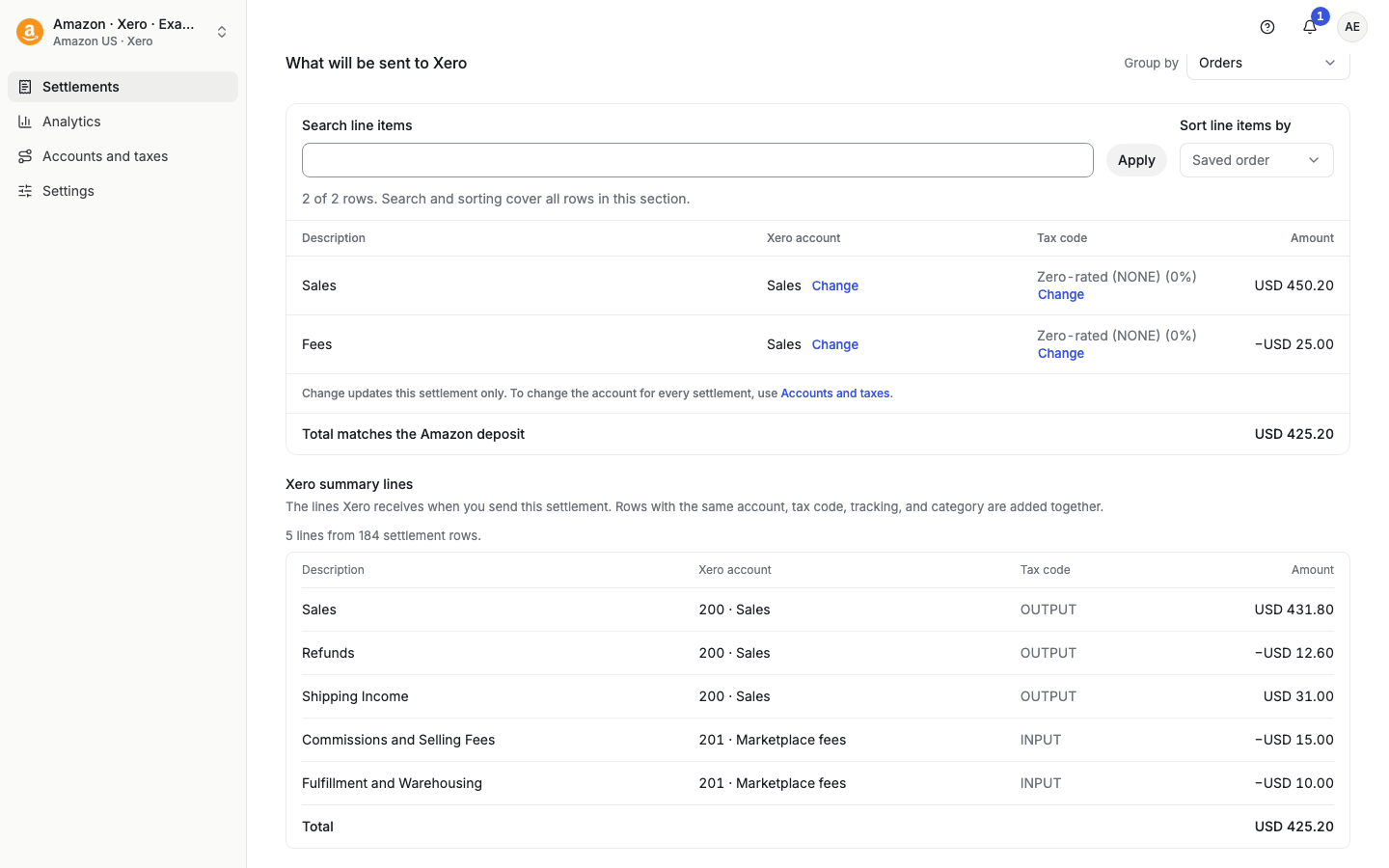1389x868 pixels.
Task: Click the Settings sliders icon
Action: pyautogui.click(x=25, y=191)
